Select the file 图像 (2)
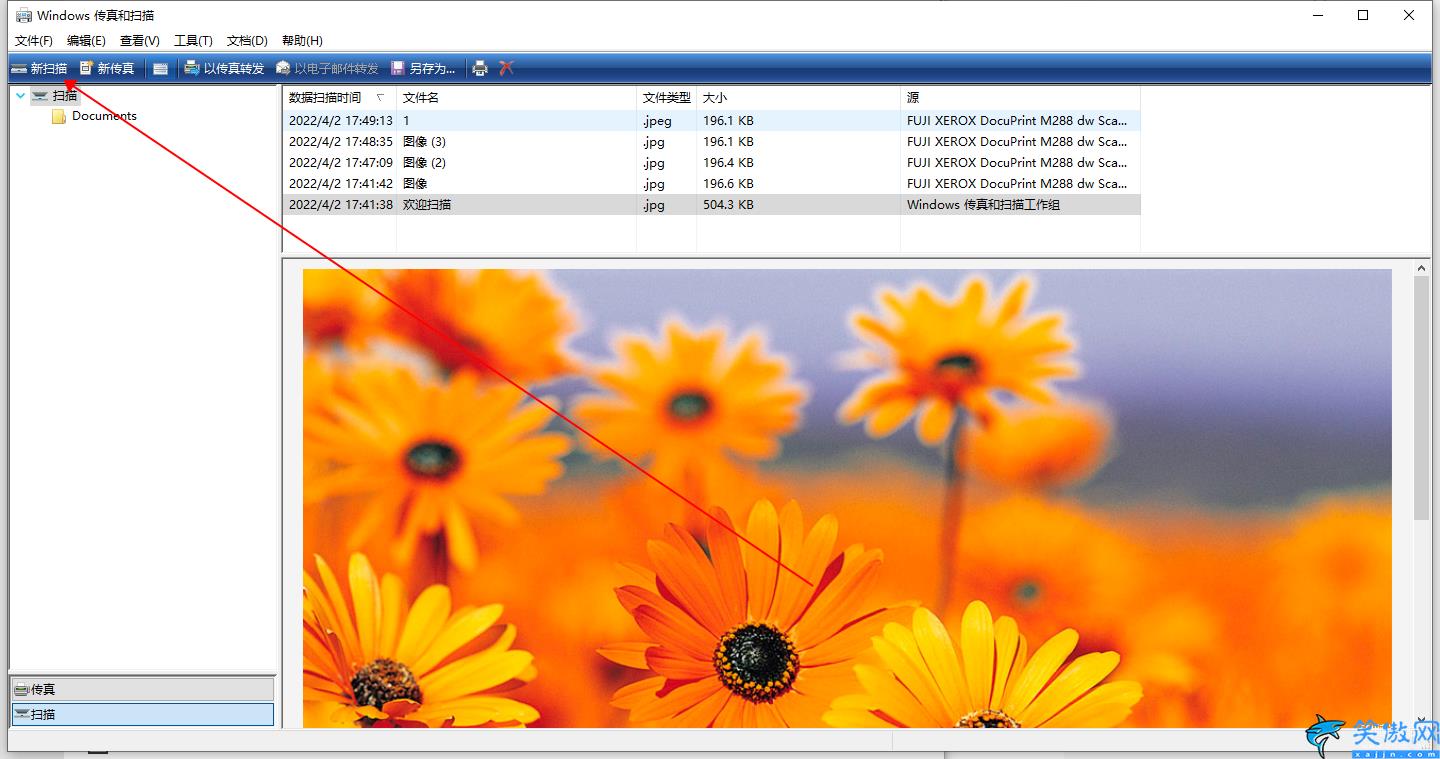 (x=712, y=163)
